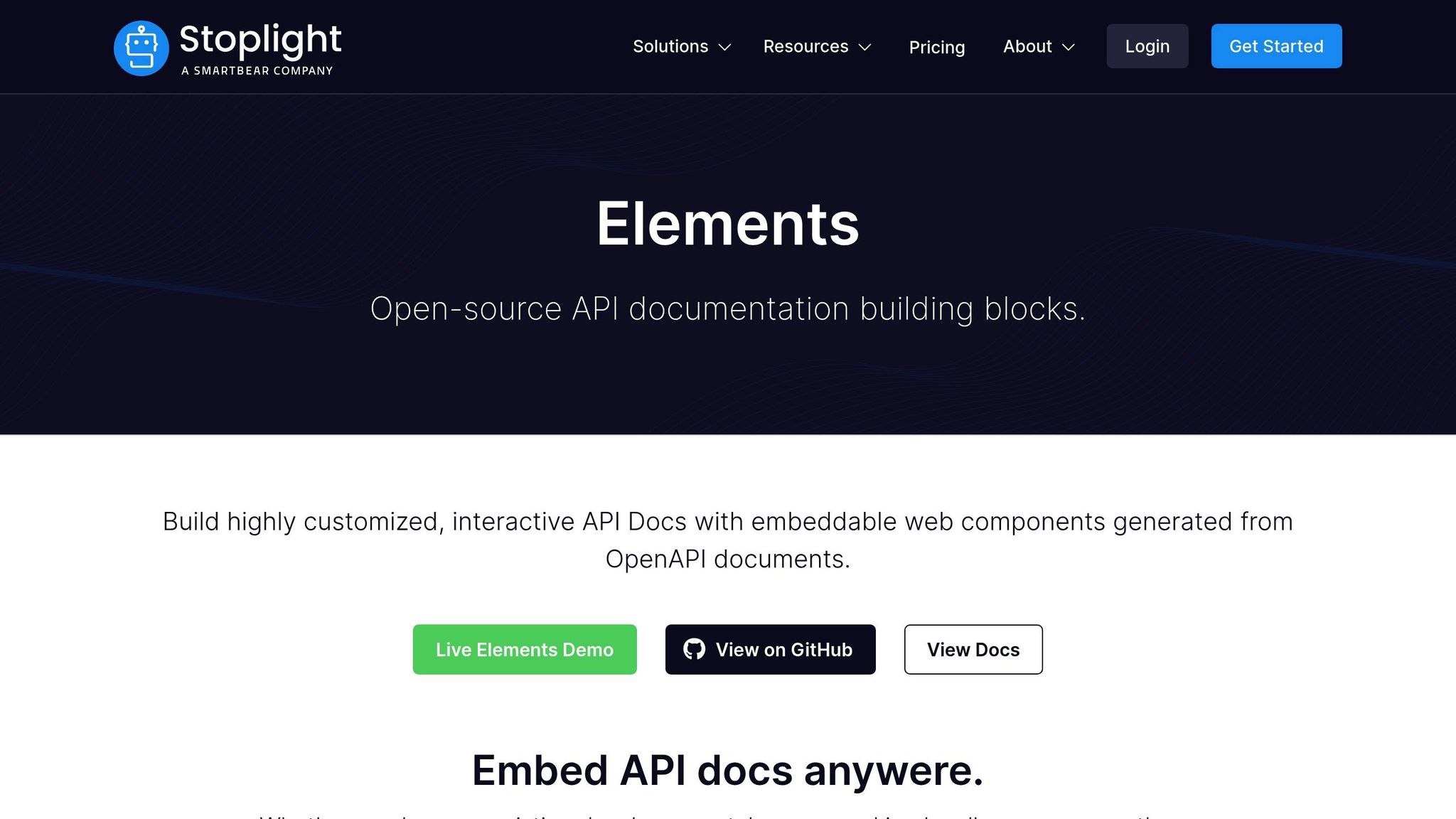Click the GitHub octocat icon
This screenshot has height=819, width=1456.
coord(694,649)
